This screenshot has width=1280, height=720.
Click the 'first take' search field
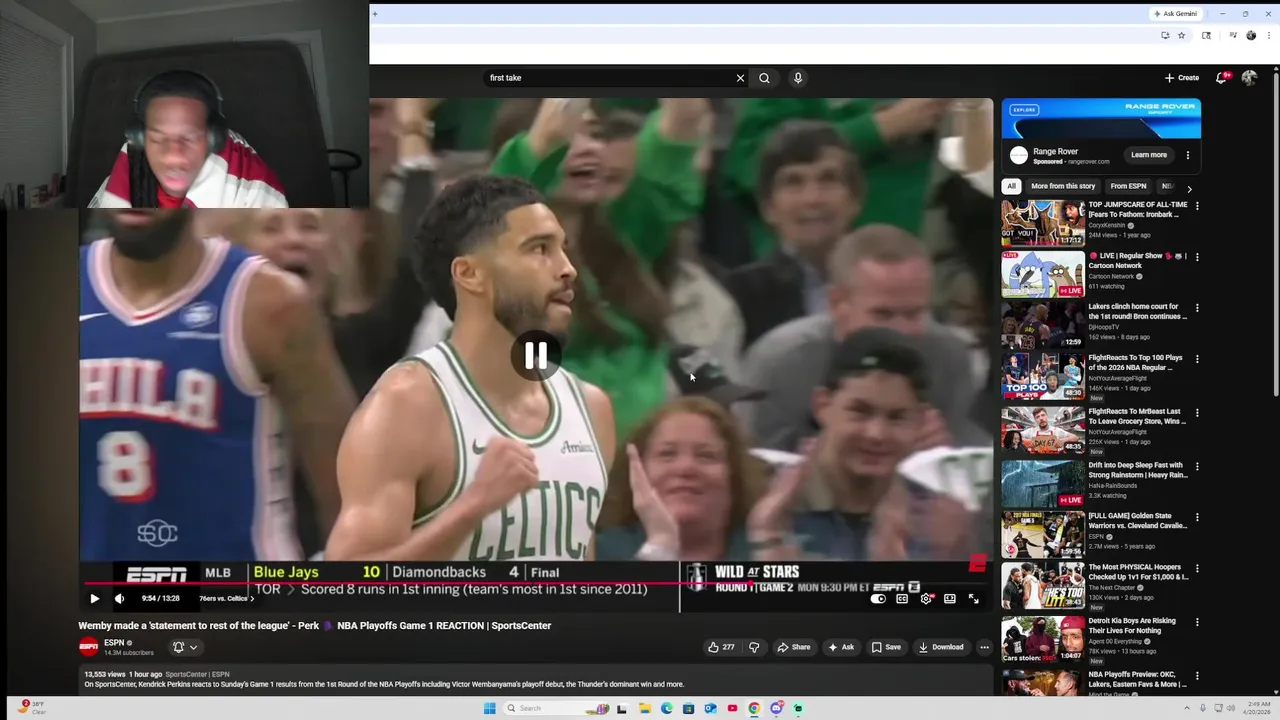coord(608,78)
